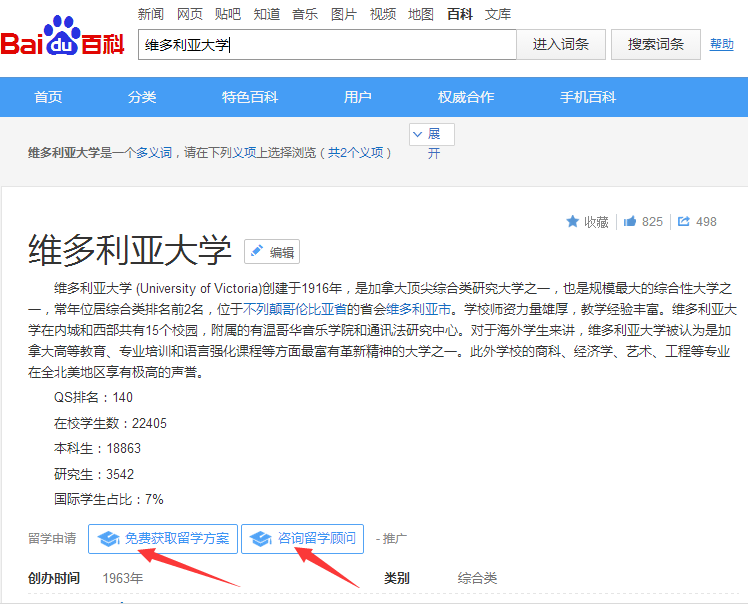
Task: Open the 帮助 help link
Action: coord(721,44)
